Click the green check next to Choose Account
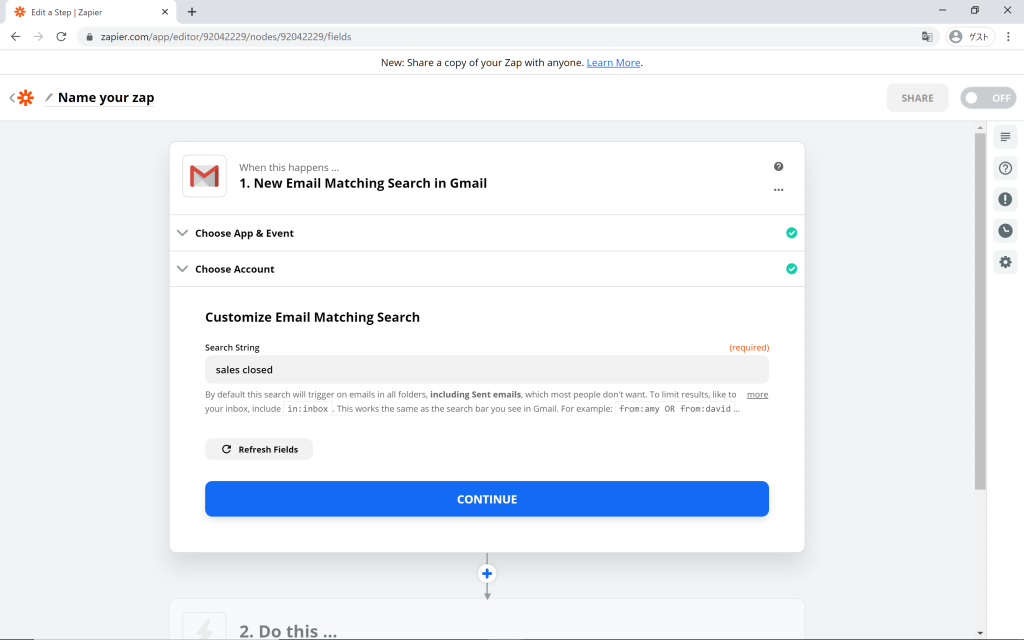This screenshot has width=1024, height=640. click(x=792, y=269)
